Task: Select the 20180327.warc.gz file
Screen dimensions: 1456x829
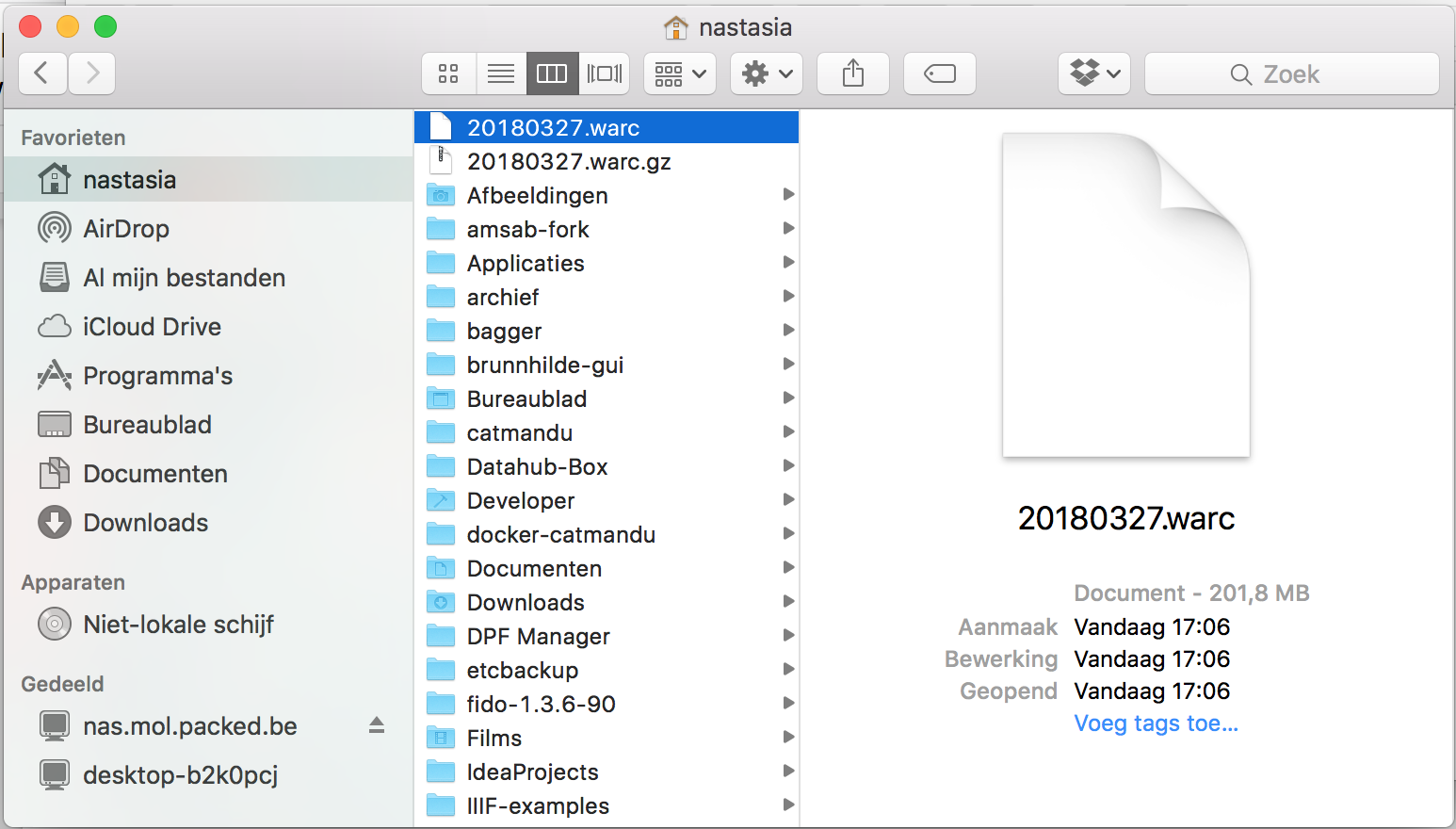Action: 569,162
